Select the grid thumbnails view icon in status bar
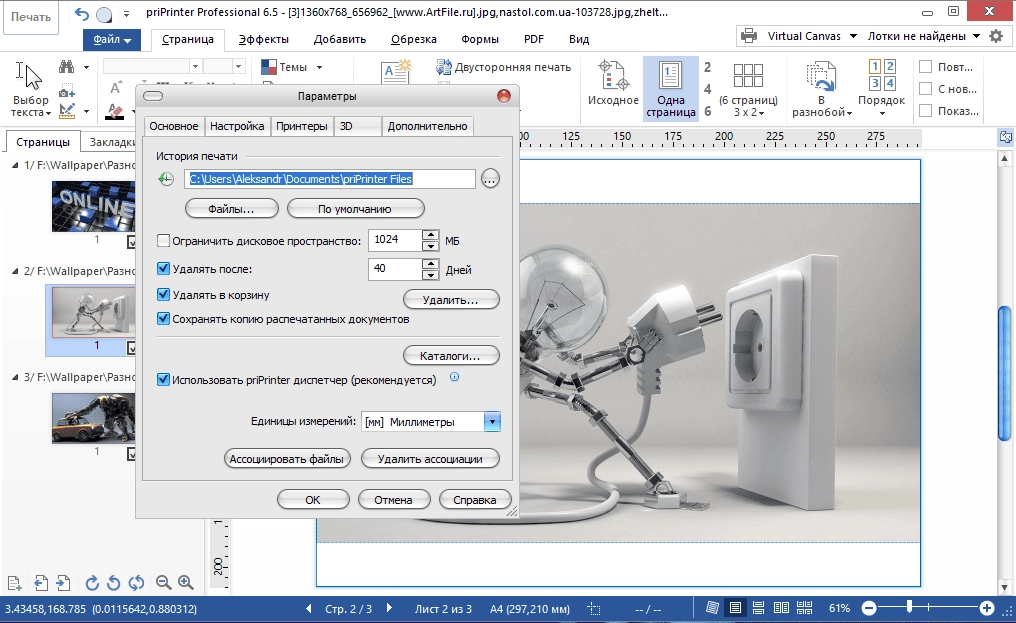1016x623 pixels. [804, 608]
